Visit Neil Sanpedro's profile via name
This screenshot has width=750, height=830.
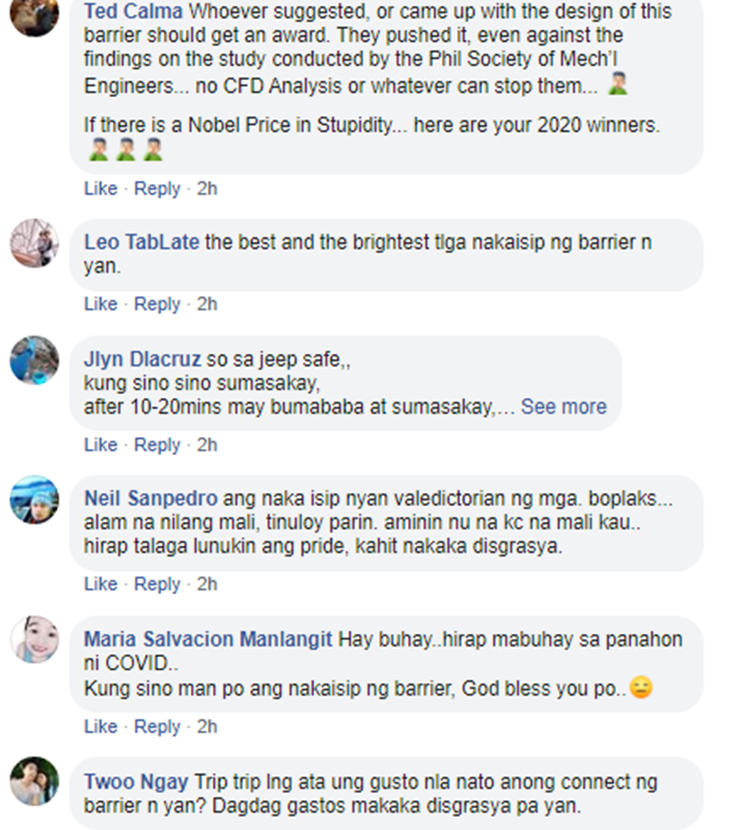click(x=151, y=498)
